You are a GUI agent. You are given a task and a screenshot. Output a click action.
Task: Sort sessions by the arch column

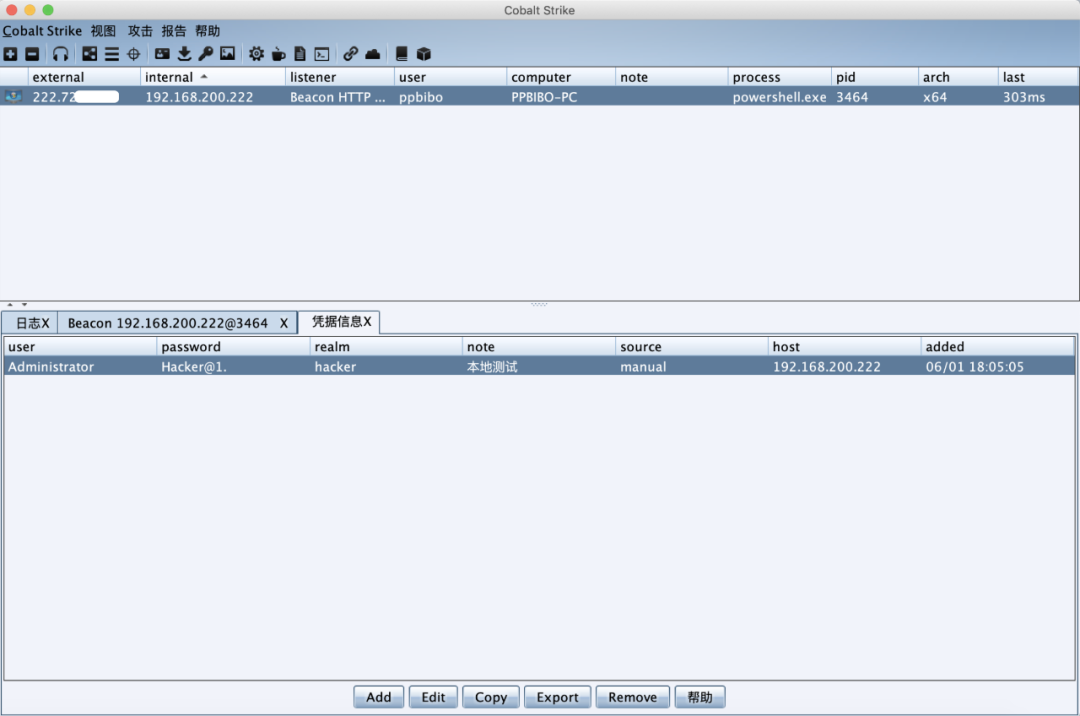click(x=958, y=77)
